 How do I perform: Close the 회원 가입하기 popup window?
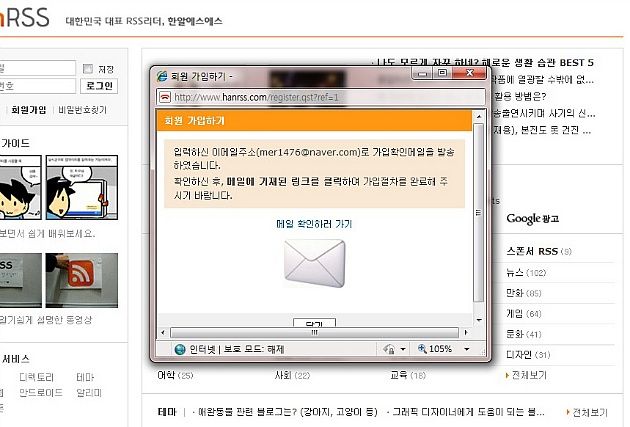(x=469, y=73)
